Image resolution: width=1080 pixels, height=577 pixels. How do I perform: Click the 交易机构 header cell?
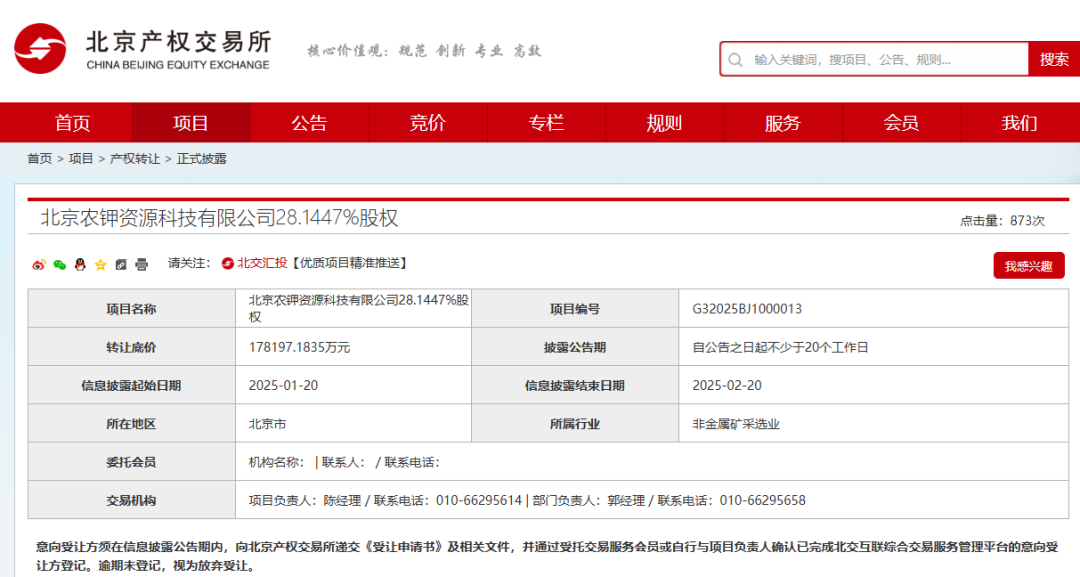click(x=132, y=501)
